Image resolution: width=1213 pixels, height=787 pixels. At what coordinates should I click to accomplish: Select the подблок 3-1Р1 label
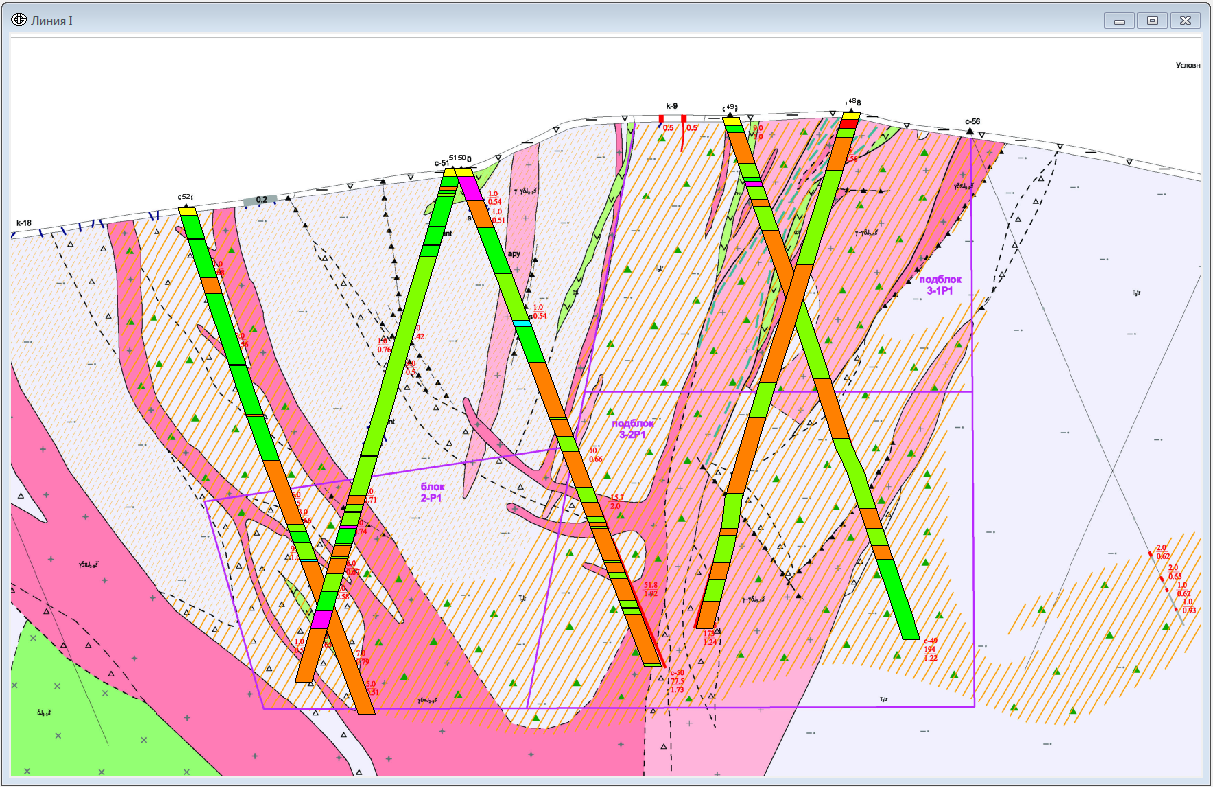coord(941,285)
